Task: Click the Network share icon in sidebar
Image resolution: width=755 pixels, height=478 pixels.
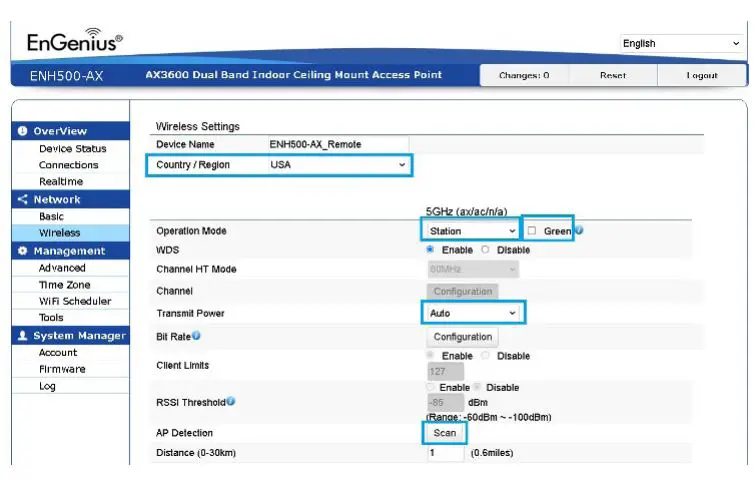Action: pos(23,199)
